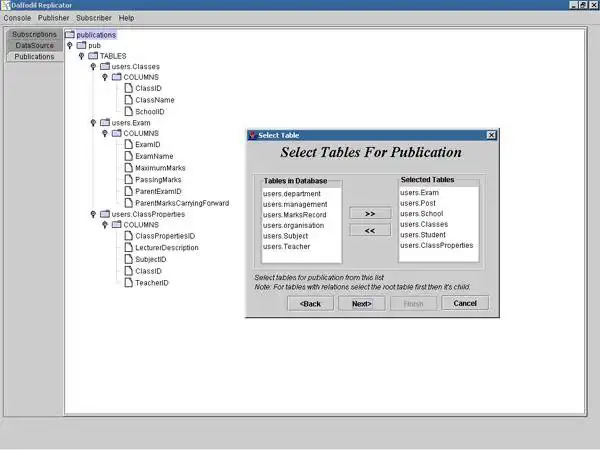Viewport: 600px width, 450px height.
Task: Click the COLUMNS folder icon under users.ClassProperties
Action: pos(117,225)
